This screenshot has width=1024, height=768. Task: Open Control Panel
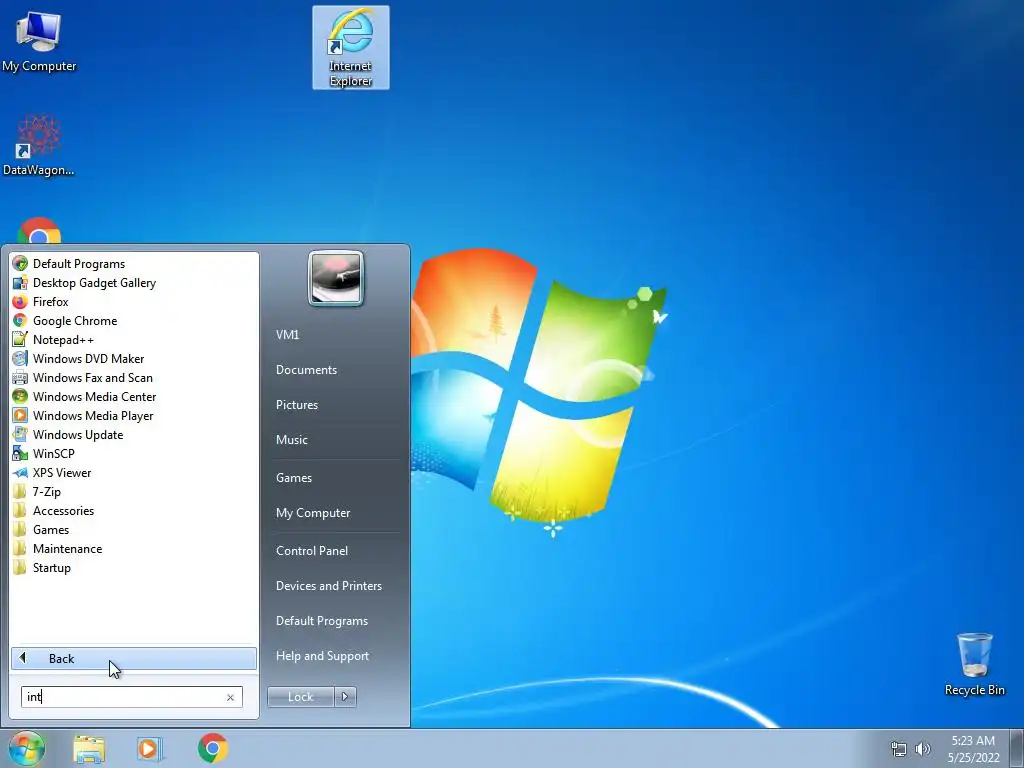[x=335, y=551]
